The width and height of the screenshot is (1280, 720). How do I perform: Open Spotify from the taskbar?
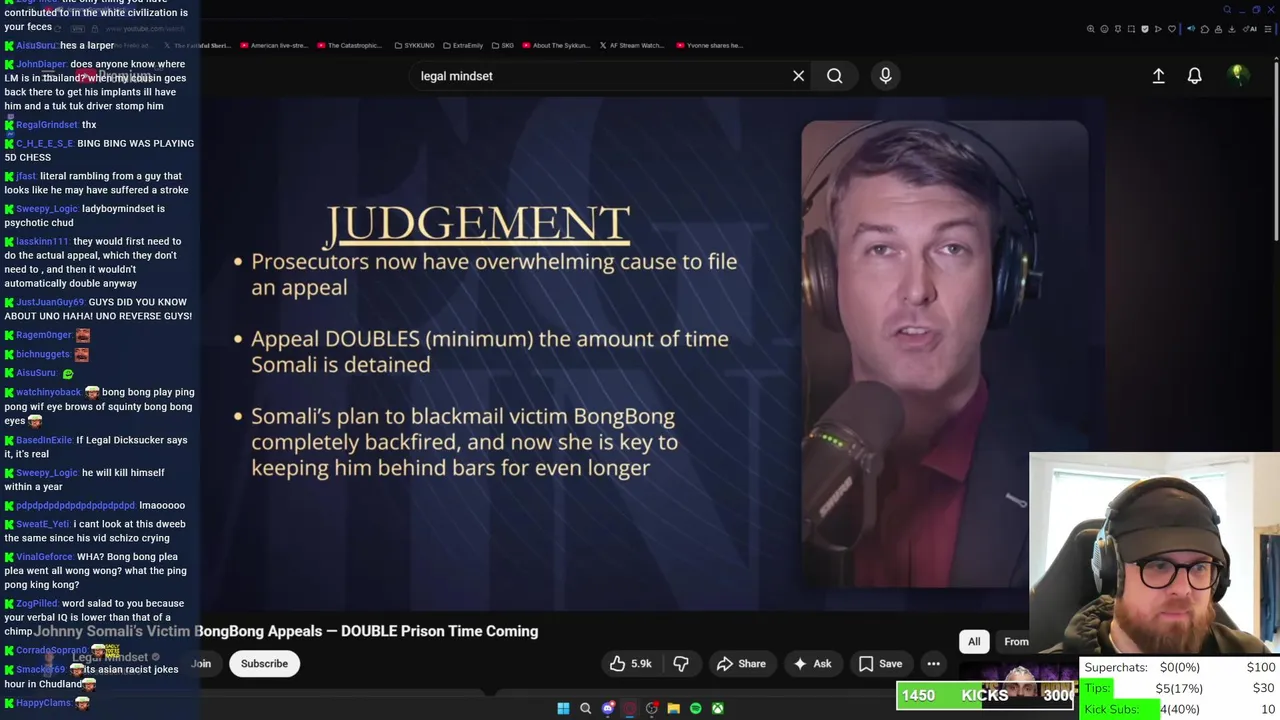click(696, 708)
